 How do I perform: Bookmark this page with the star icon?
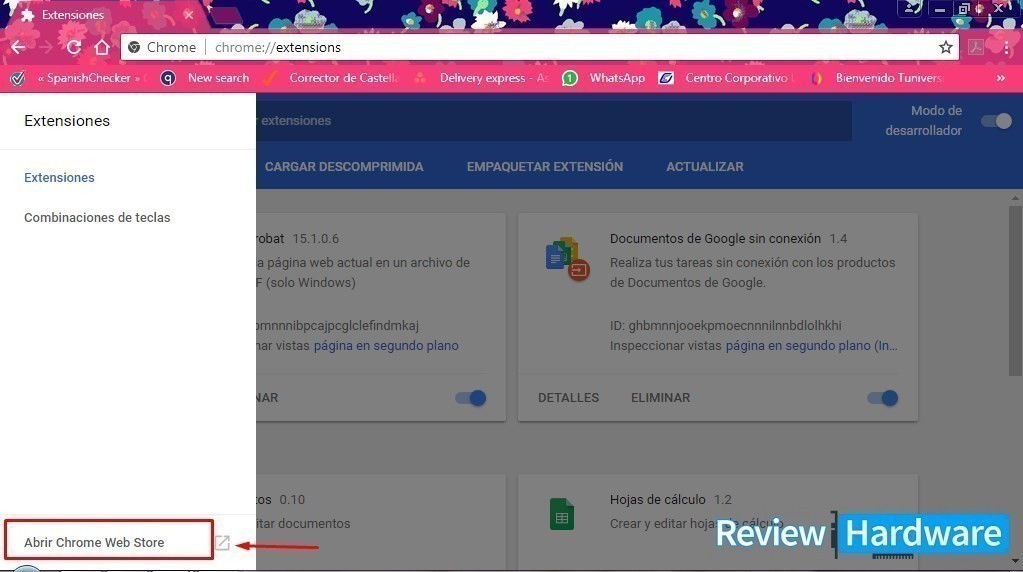click(x=945, y=47)
